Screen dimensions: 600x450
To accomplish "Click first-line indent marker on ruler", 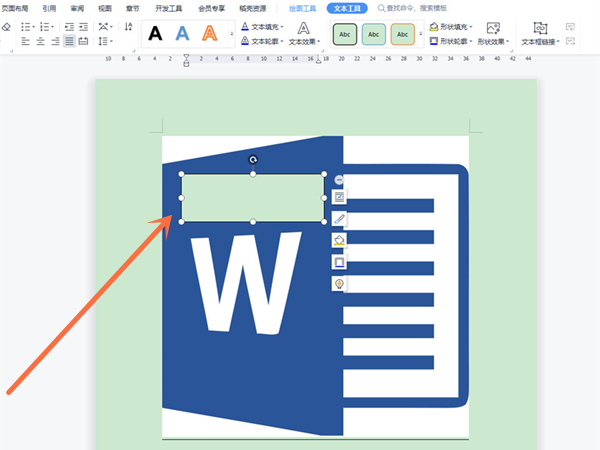I will tap(186, 57).
